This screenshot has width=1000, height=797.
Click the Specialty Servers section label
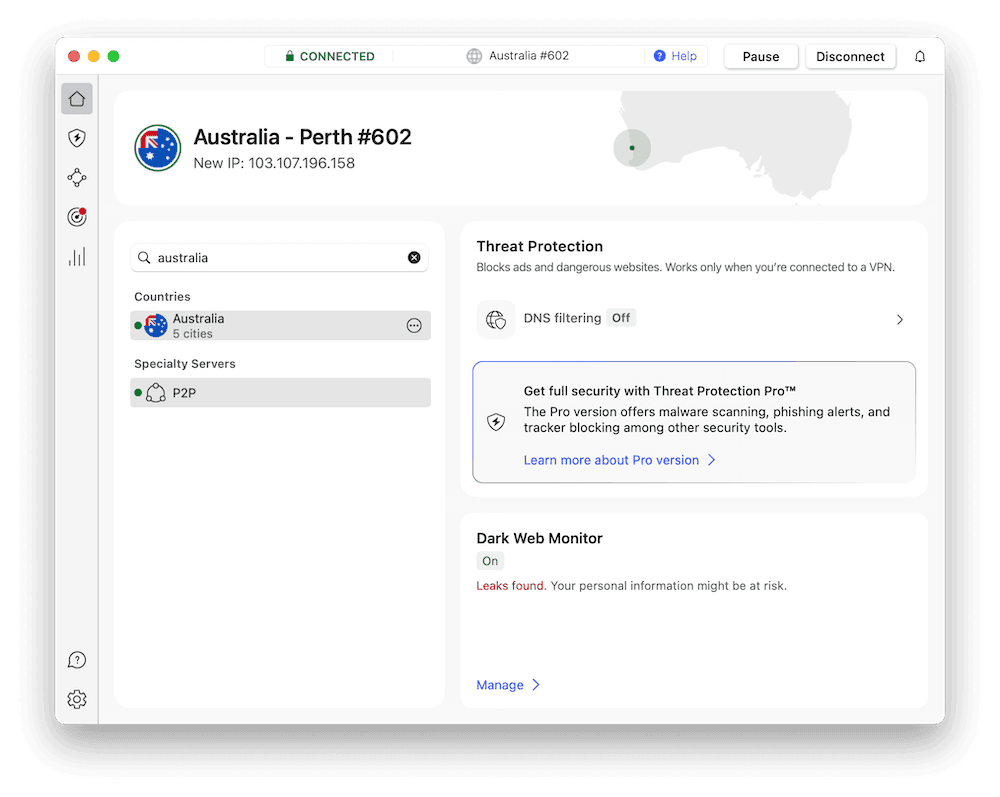[185, 363]
